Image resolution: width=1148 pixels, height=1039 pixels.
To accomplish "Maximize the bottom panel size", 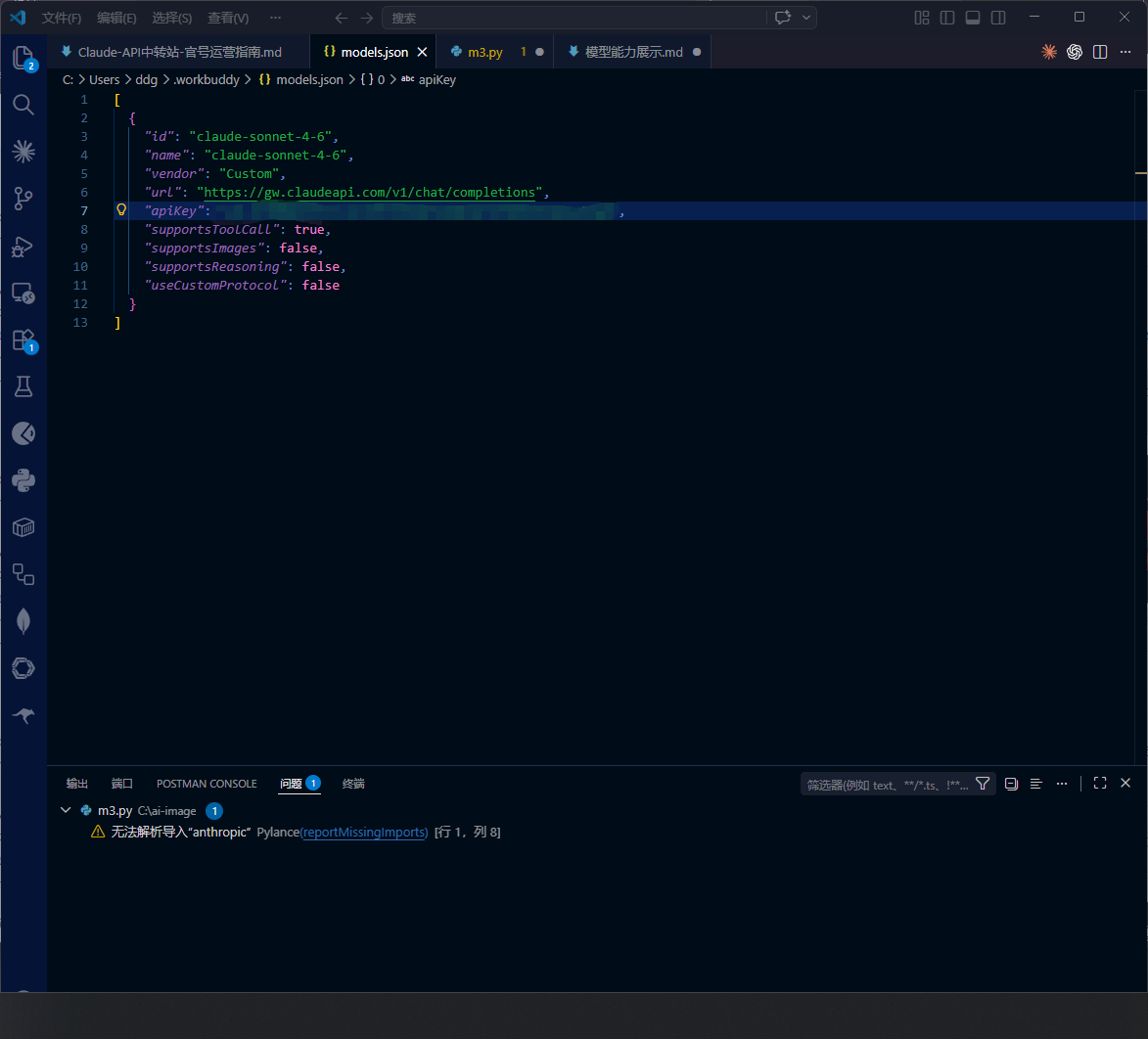I will (1100, 783).
